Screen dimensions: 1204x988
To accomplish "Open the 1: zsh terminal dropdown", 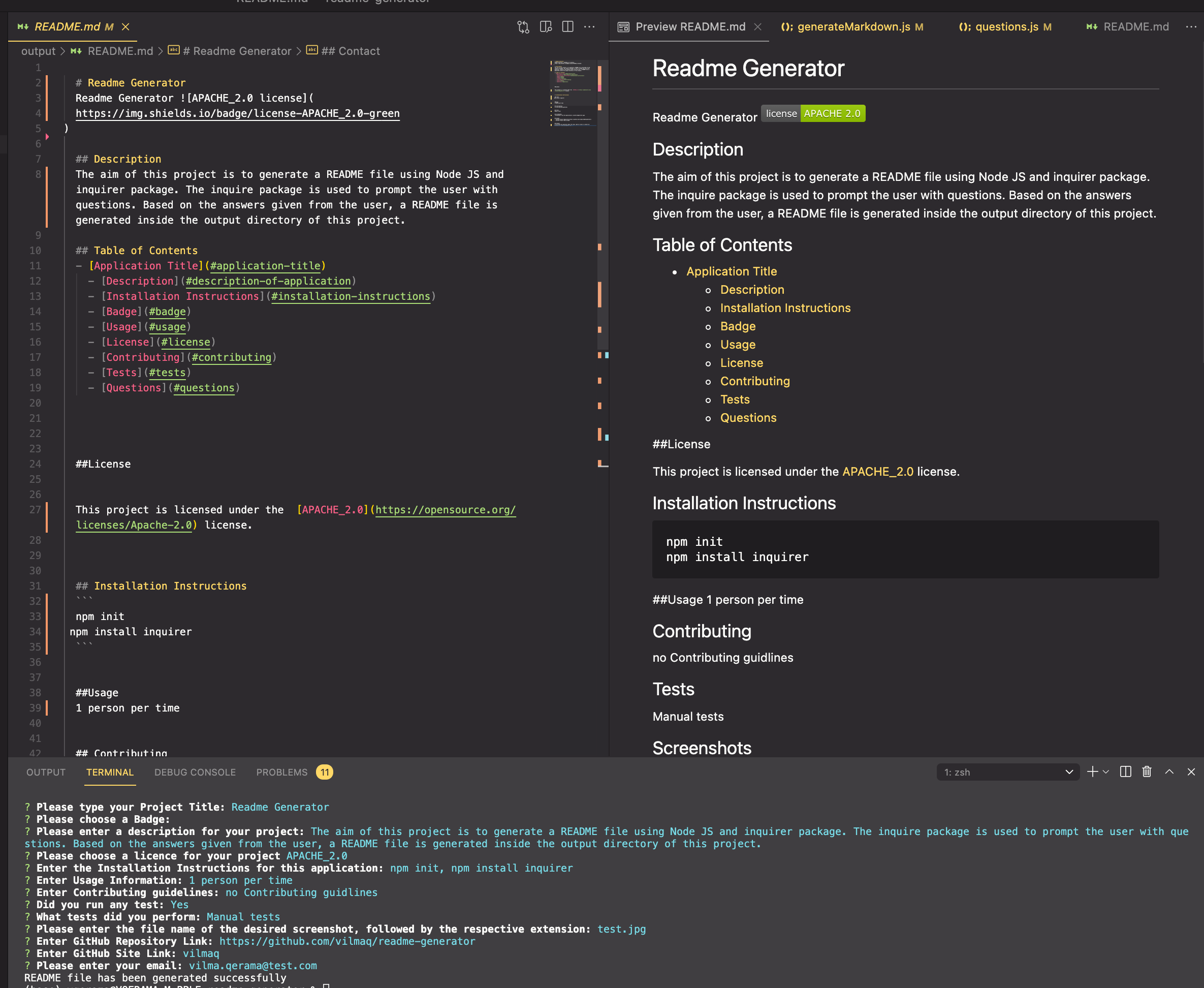I will [1007, 773].
